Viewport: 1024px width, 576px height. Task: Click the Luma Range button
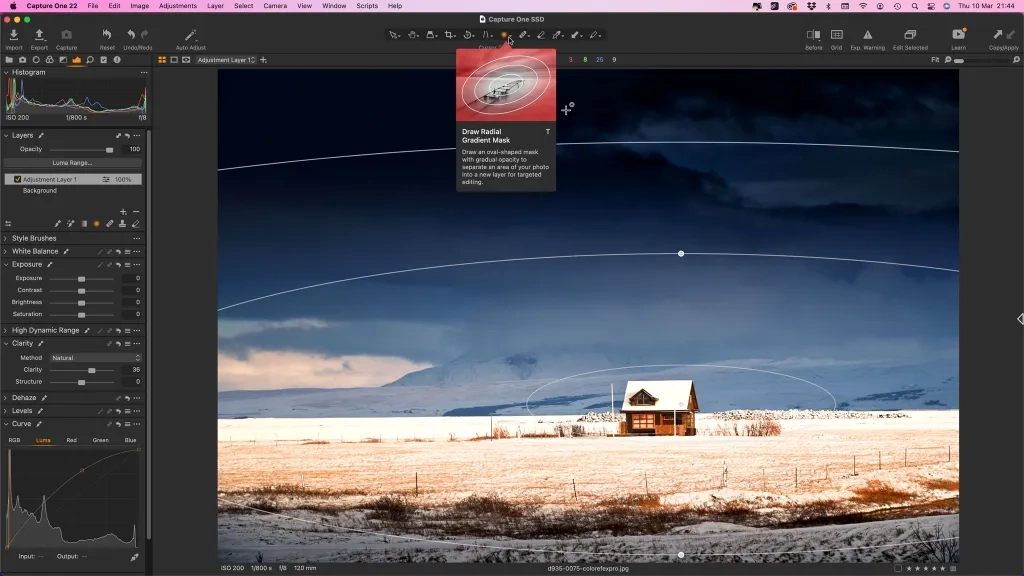(x=73, y=162)
